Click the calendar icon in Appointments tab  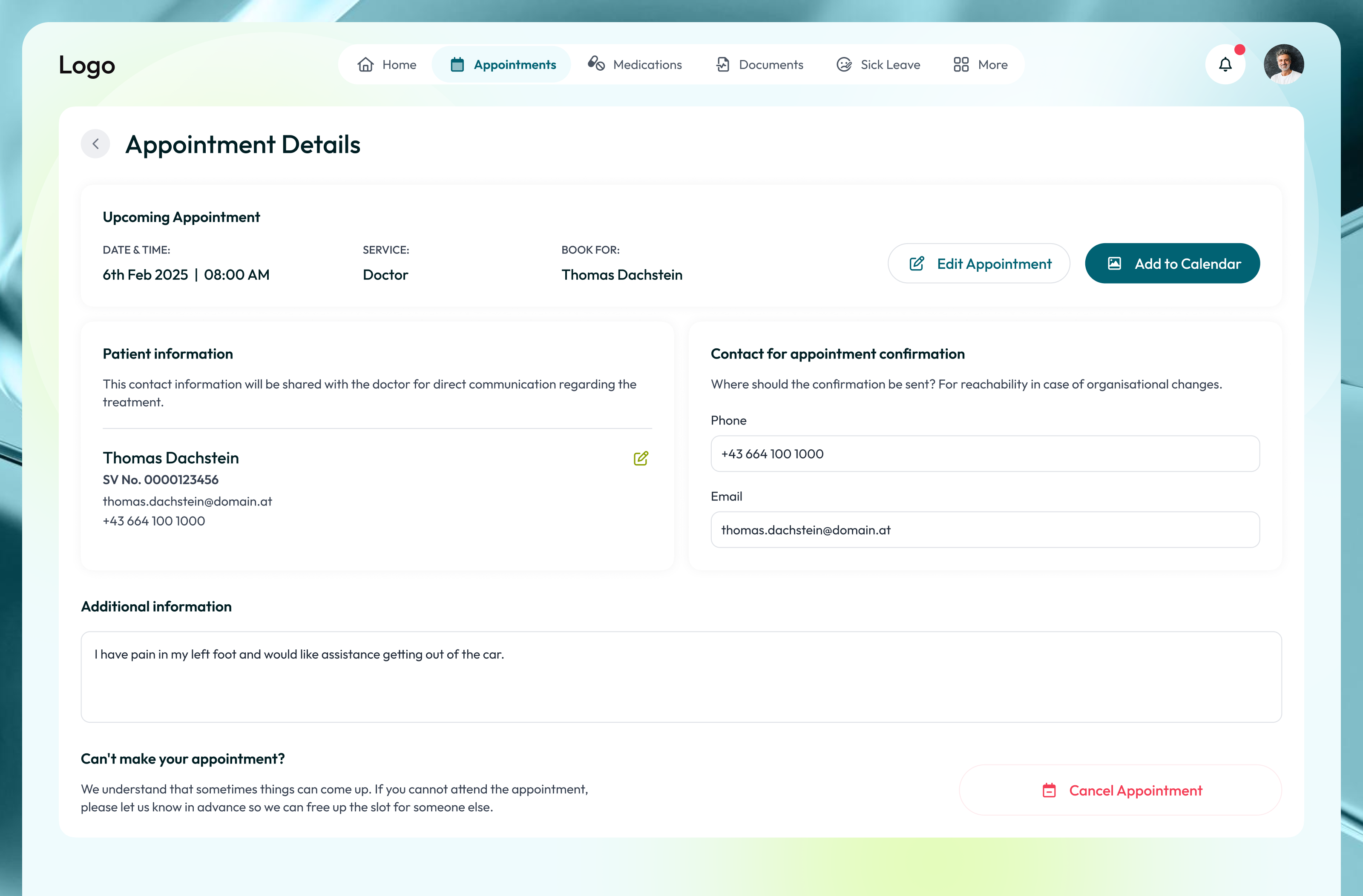[x=457, y=65]
